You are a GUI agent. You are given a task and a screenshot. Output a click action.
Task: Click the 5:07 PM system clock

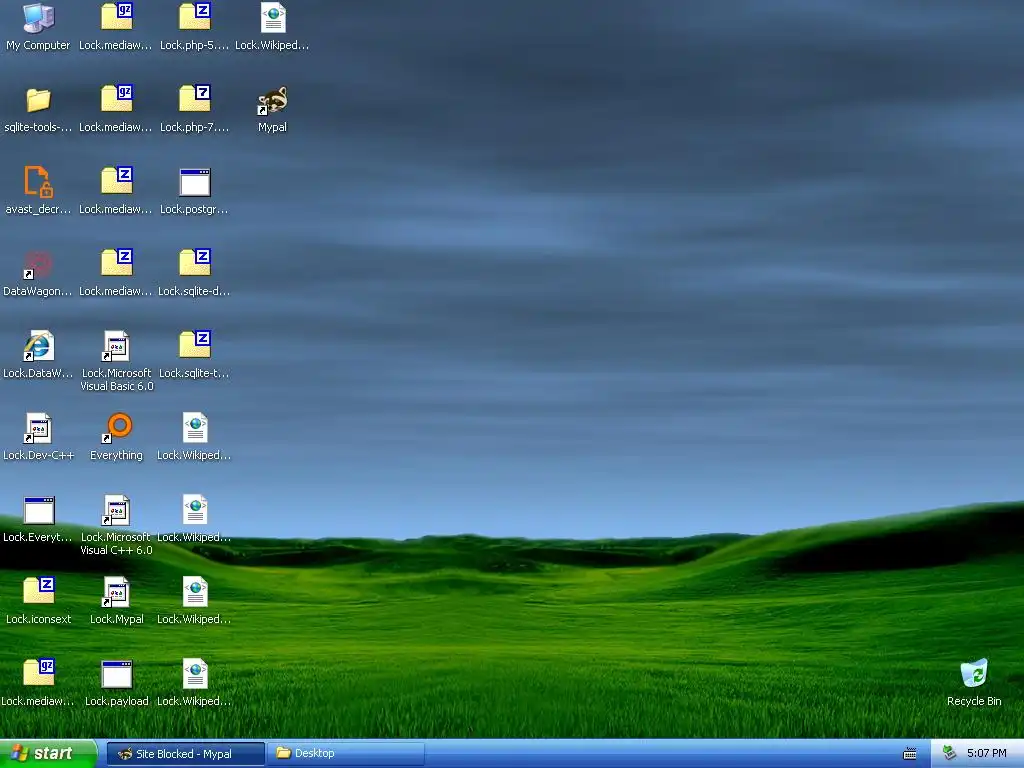pyautogui.click(x=986, y=754)
